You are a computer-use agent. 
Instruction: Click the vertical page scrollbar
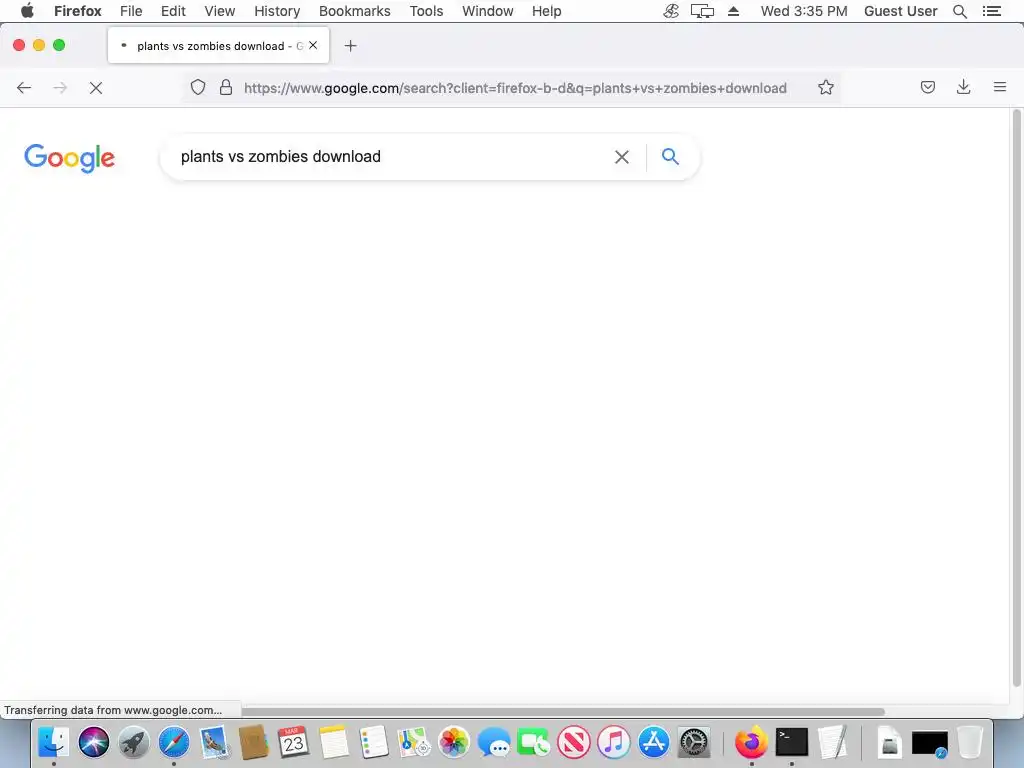1016,398
